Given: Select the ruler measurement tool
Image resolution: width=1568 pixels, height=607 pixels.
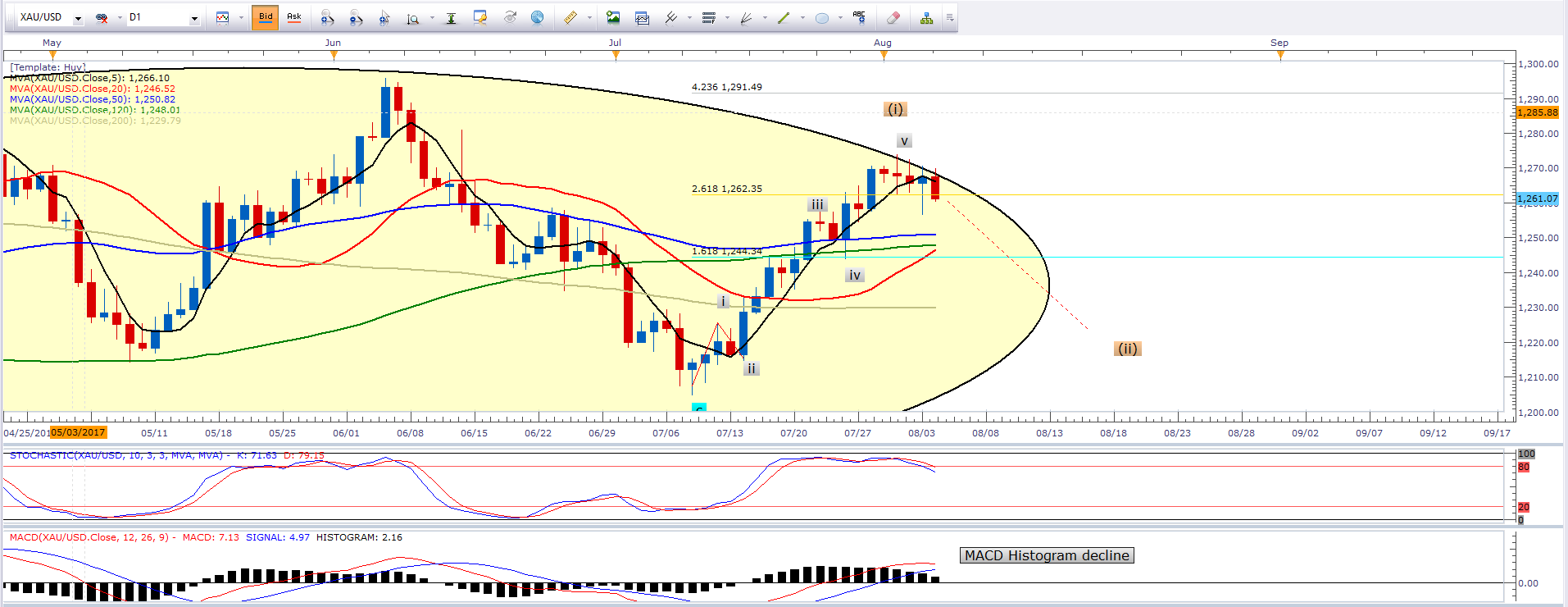Looking at the screenshot, I should point(570,17).
